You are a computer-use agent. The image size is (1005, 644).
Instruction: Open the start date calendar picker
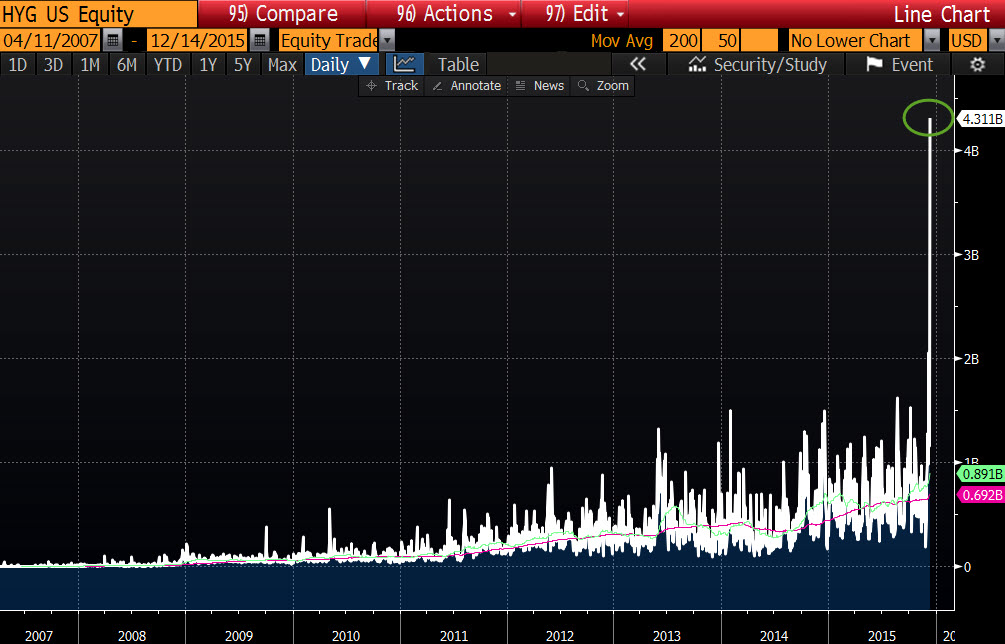[113, 40]
